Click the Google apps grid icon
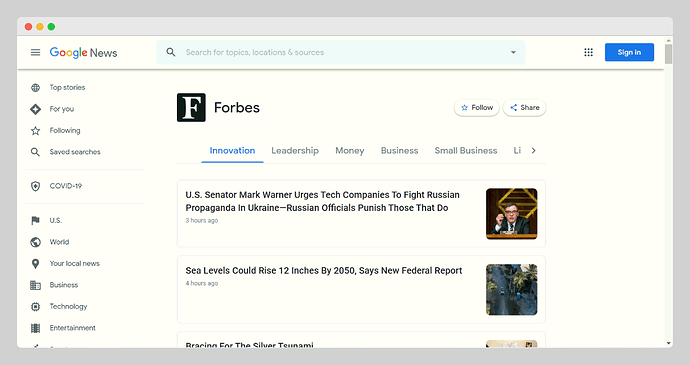Screen dimensions: 690x365 click(x=588, y=52)
